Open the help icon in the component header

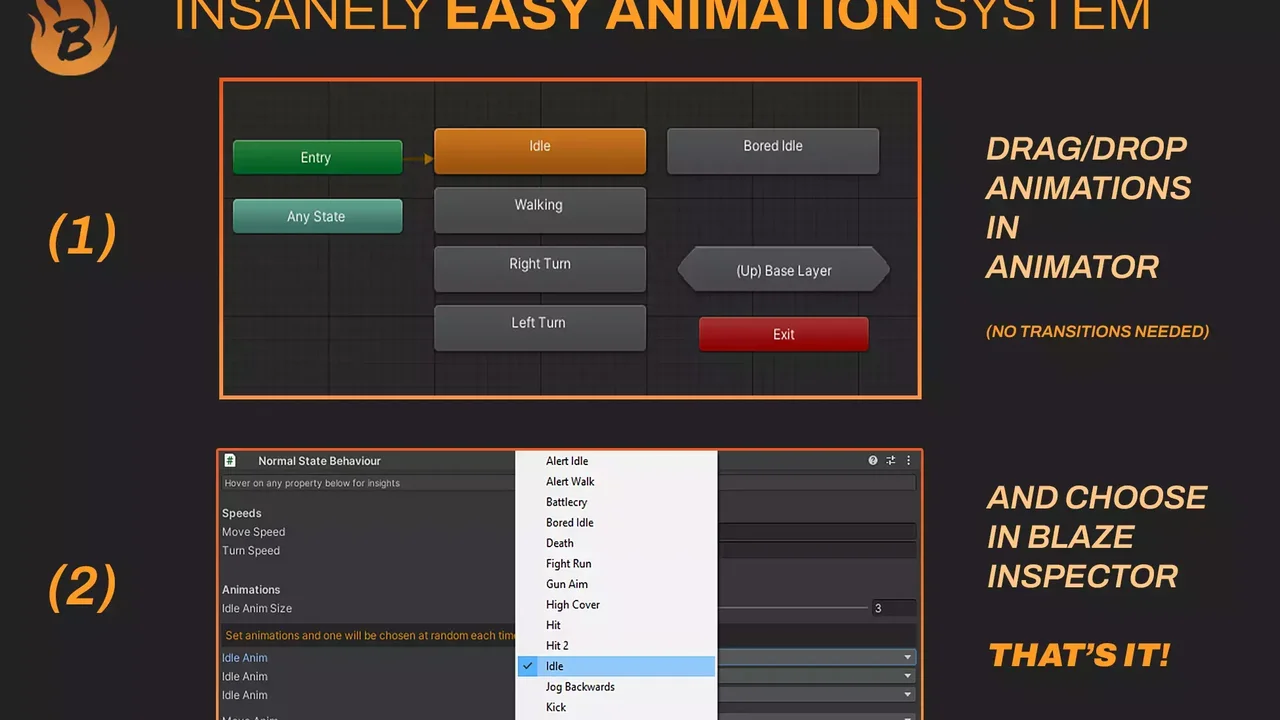873,461
